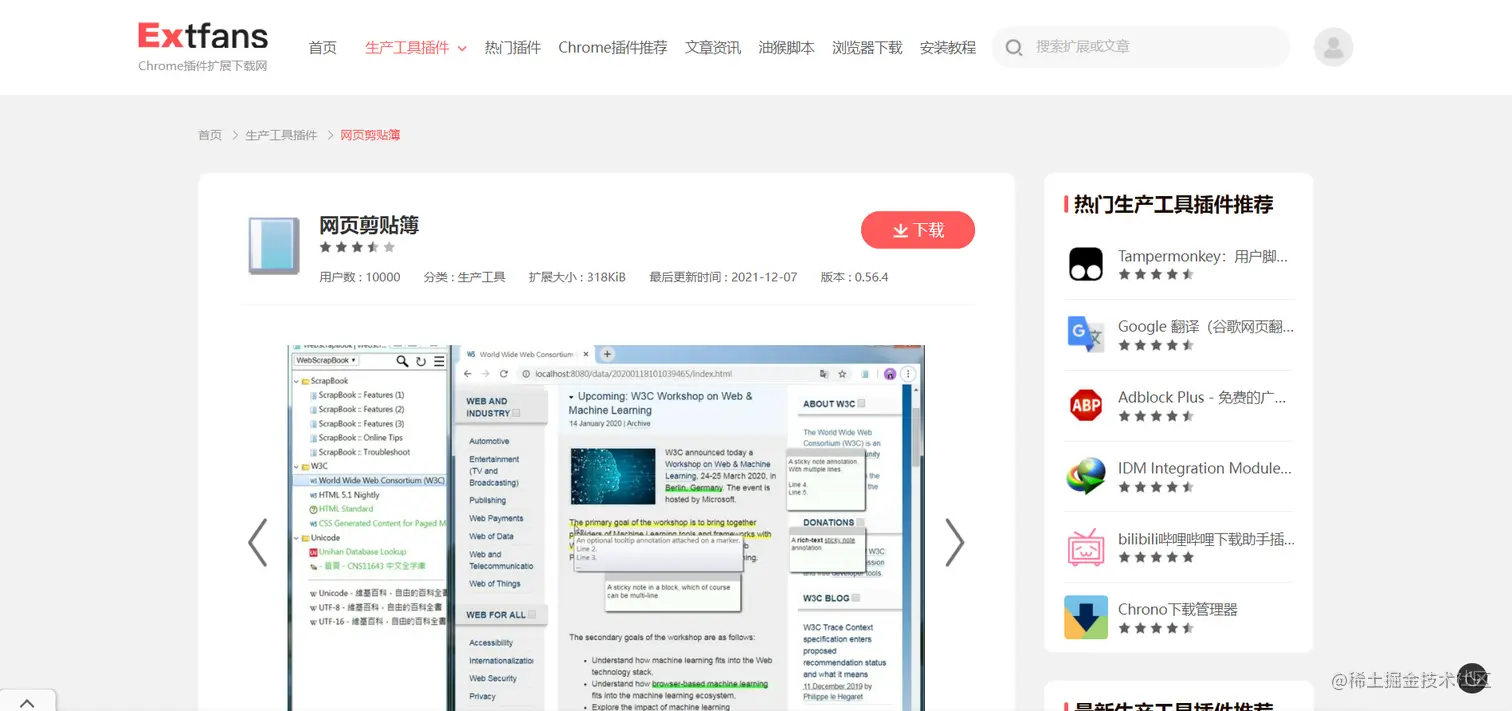This screenshot has width=1512, height=711.
Task: Click the search magnifier icon
Action: pyautogui.click(x=1014, y=48)
